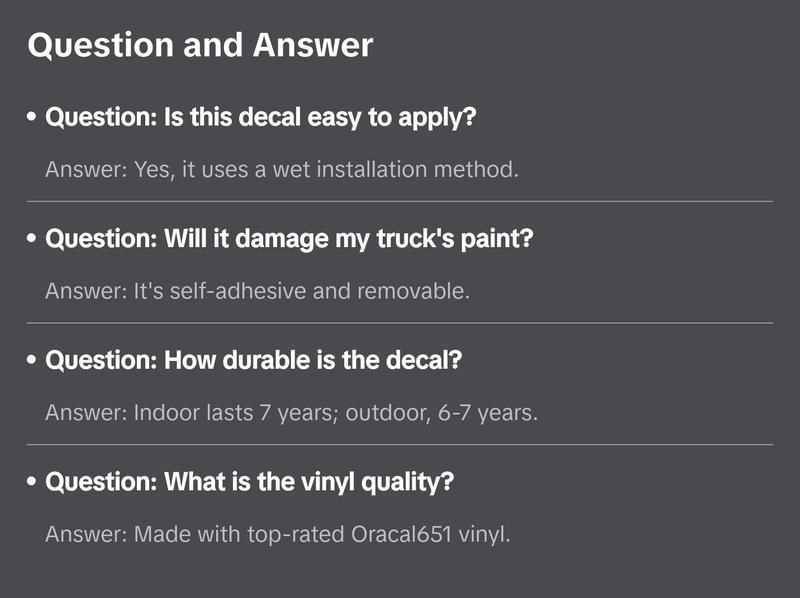Click the bullet before the truck's paint question
Image resolution: width=800 pixels, height=598 pixels.
33,240
